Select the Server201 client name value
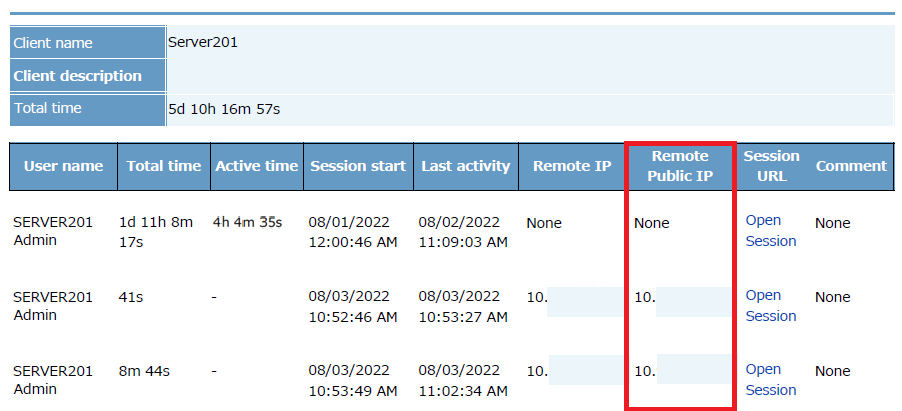Screen dimensions: 902x411 tap(203, 42)
